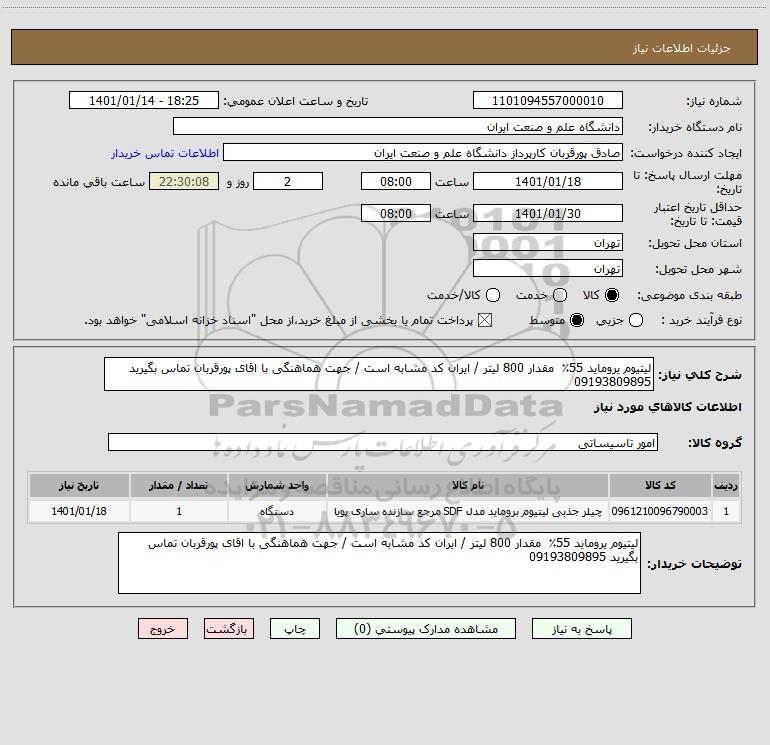Click the اطلاعات کالاهای مورد نیاز section heading
Viewport: 770px width, 745px height.
(x=668, y=407)
